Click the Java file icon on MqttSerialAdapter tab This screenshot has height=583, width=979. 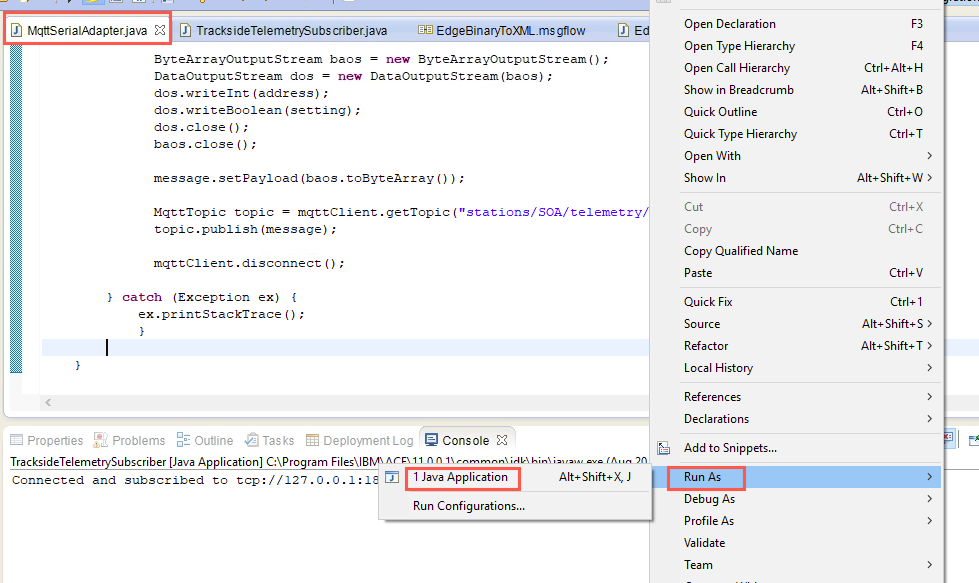point(17,30)
